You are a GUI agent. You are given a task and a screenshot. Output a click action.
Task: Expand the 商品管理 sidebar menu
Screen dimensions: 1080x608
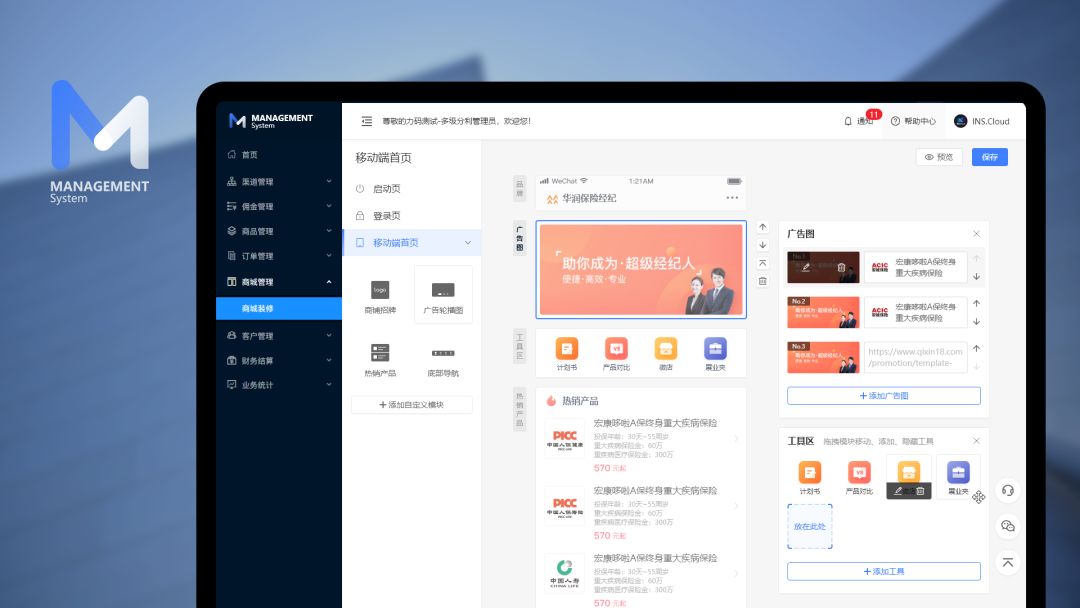(x=279, y=231)
